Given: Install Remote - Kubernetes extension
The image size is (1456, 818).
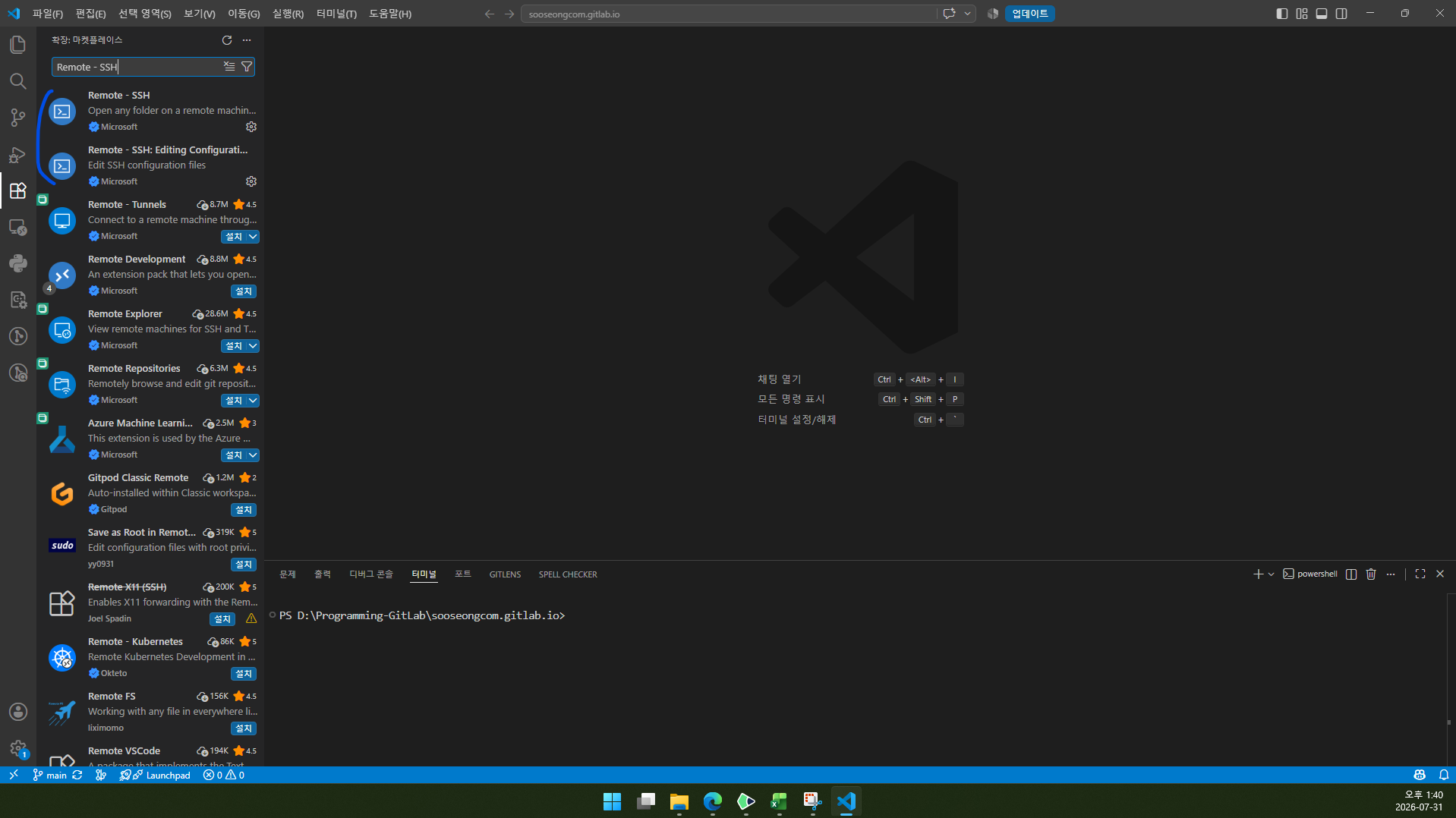Looking at the screenshot, I should (x=244, y=674).
